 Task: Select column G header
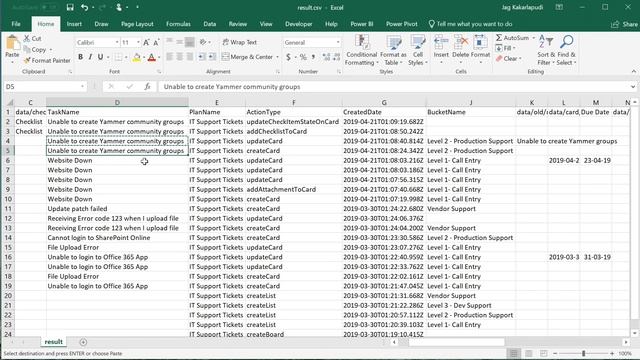[x=384, y=102]
